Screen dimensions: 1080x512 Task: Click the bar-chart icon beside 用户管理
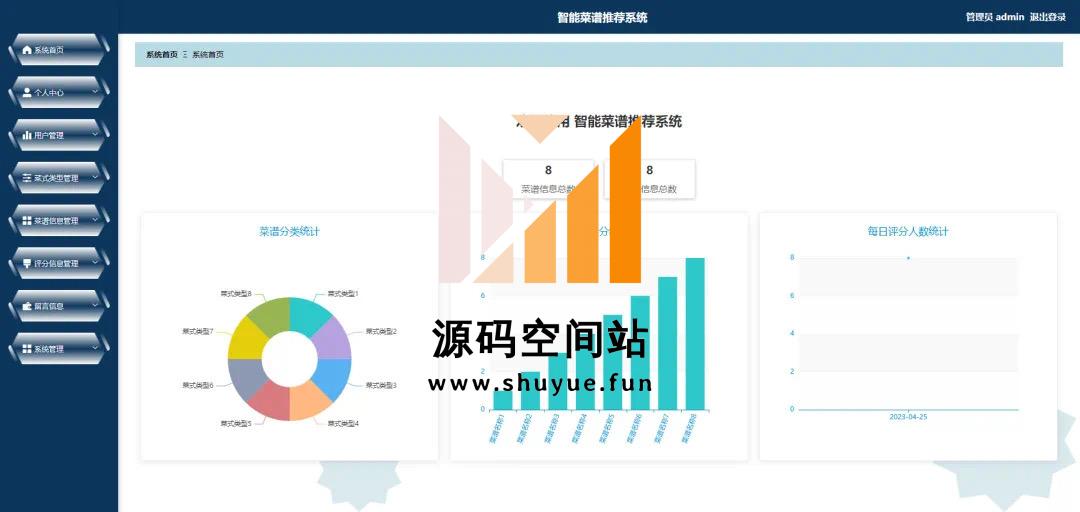27,136
